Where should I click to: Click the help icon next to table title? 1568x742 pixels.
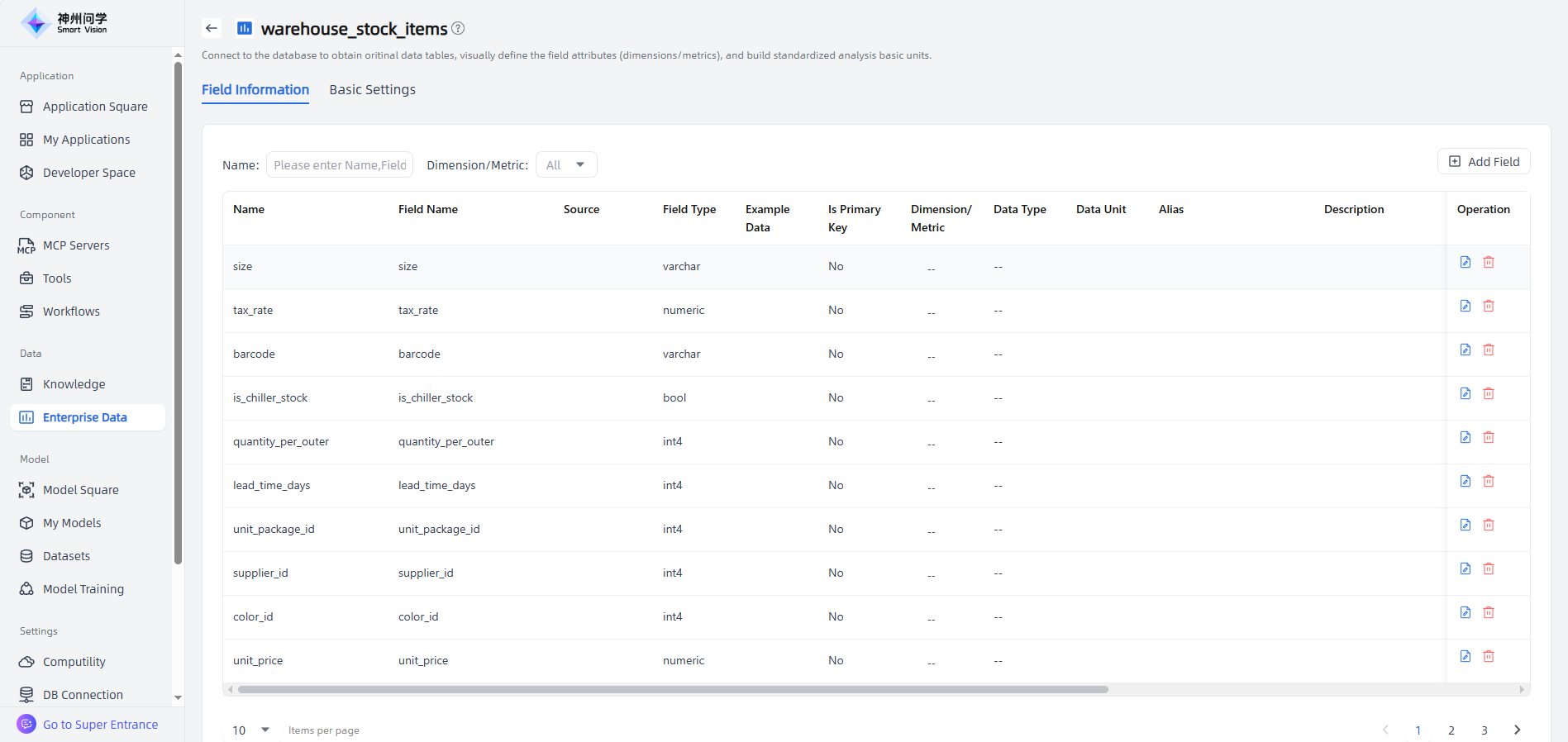[458, 28]
